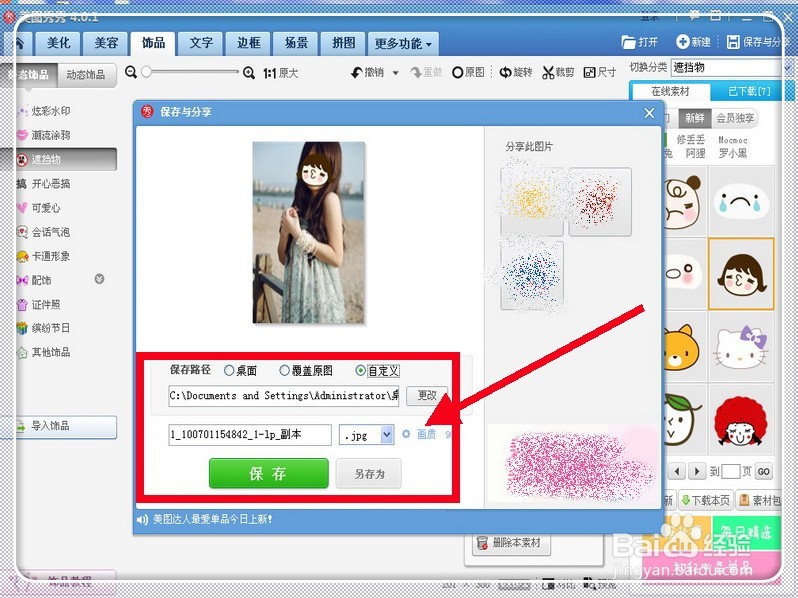Click the 更改 path button
This screenshot has width=798, height=598.
(427, 396)
